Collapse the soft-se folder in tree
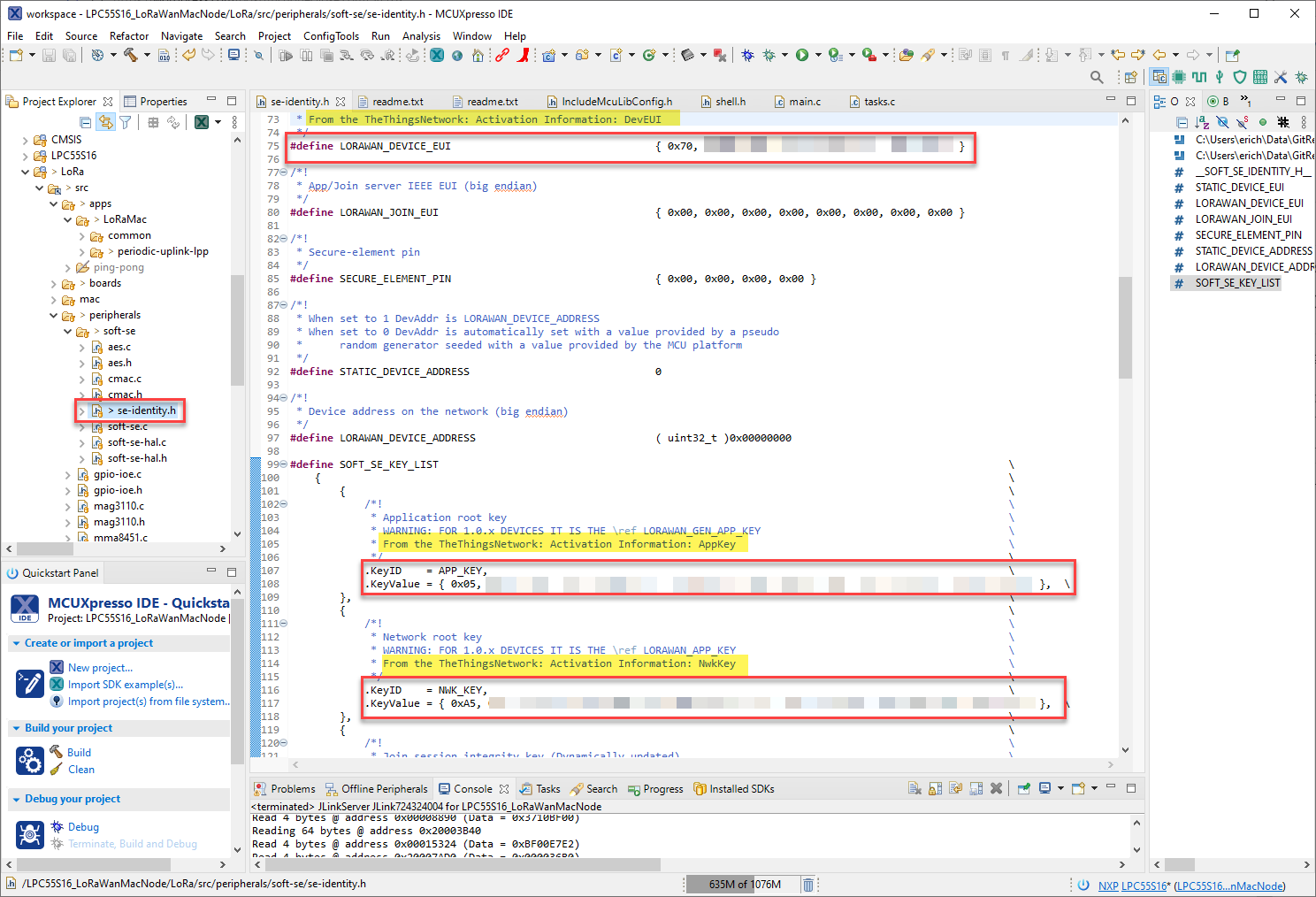The image size is (1316, 897). pyautogui.click(x=68, y=332)
